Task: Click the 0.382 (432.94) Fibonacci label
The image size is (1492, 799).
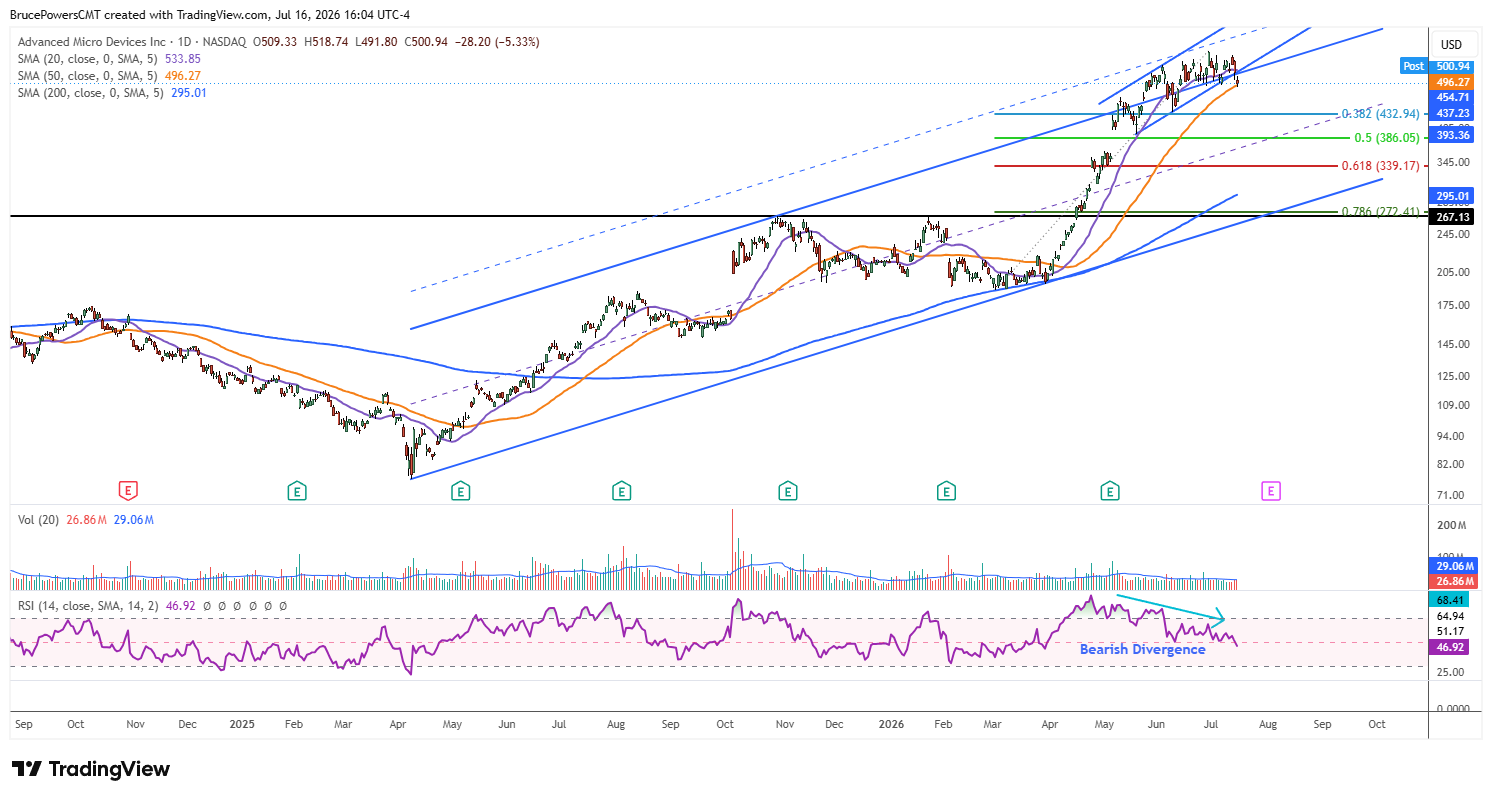Action: 1380,114
